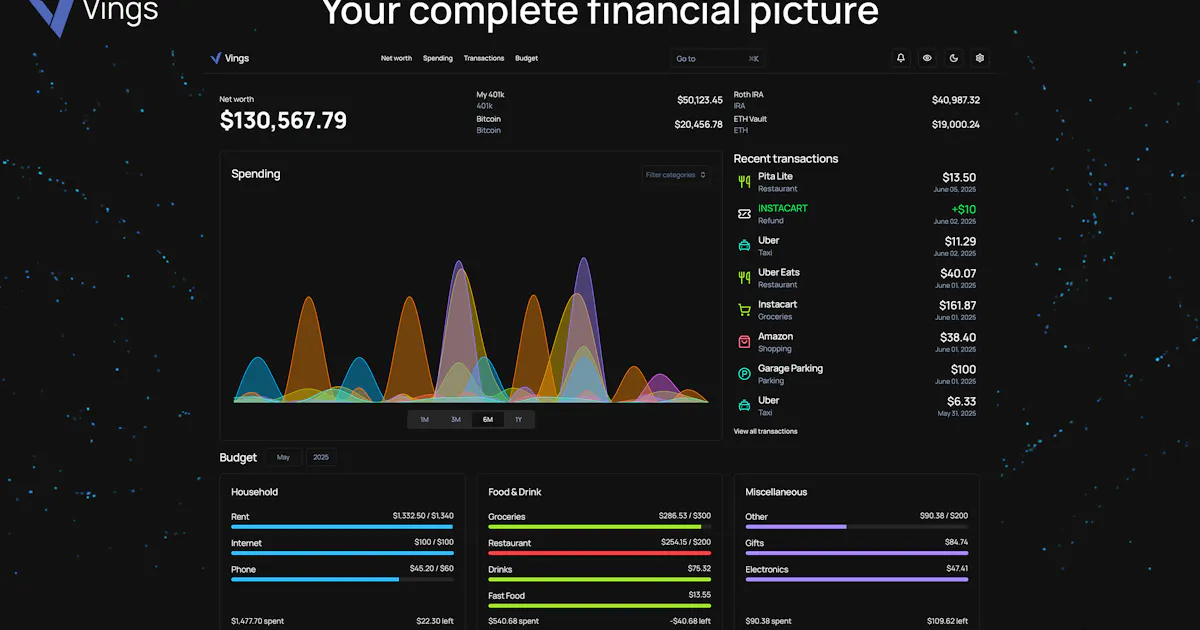Click the Vings logo in app header
This screenshot has width=1200, height=630.
pyautogui.click(x=230, y=58)
